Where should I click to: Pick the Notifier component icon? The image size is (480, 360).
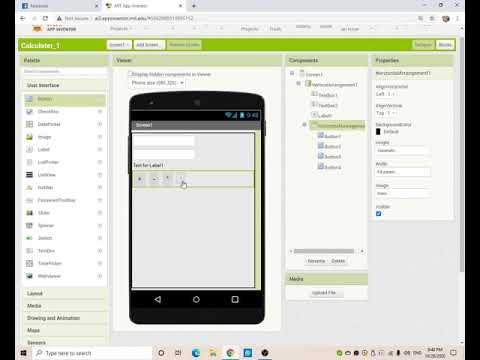29,187
